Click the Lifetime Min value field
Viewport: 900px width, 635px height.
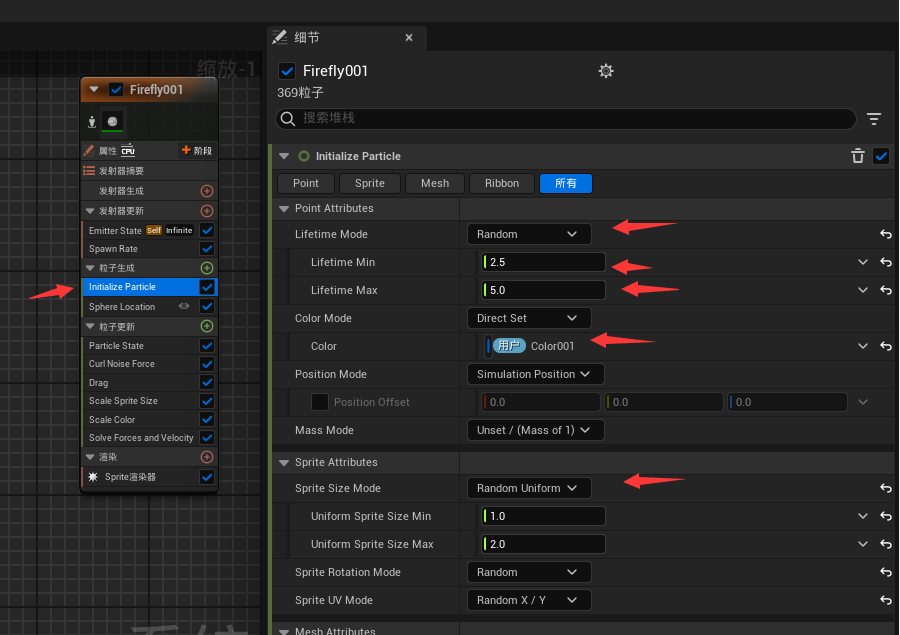tap(543, 262)
